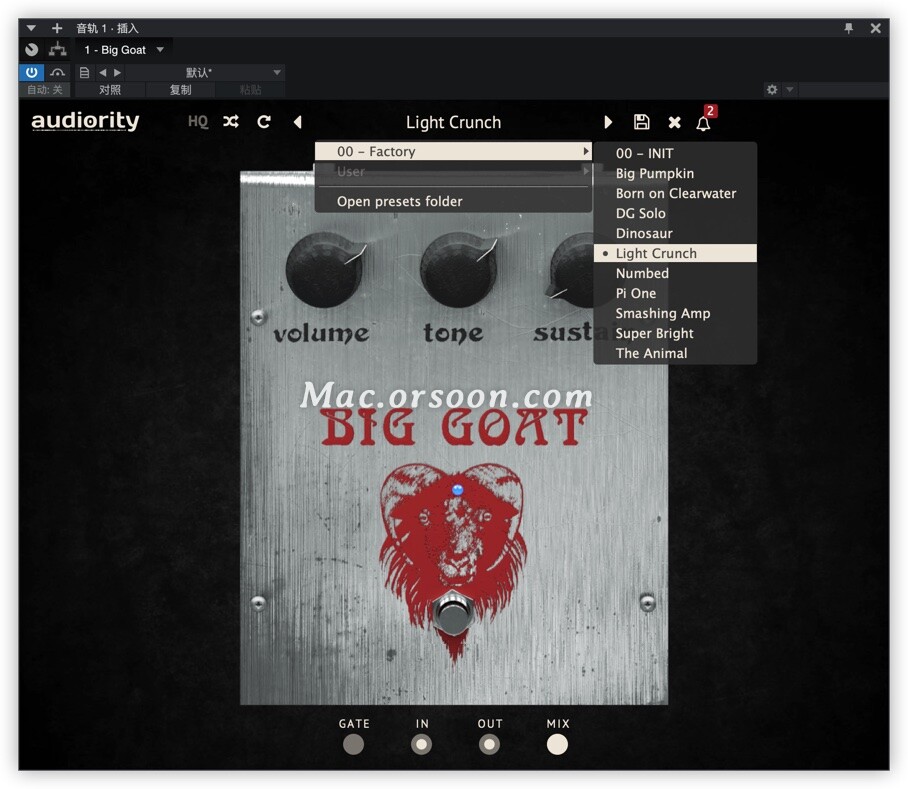Save preset with floppy disk icon

pyautogui.click(x=642, y=122)
